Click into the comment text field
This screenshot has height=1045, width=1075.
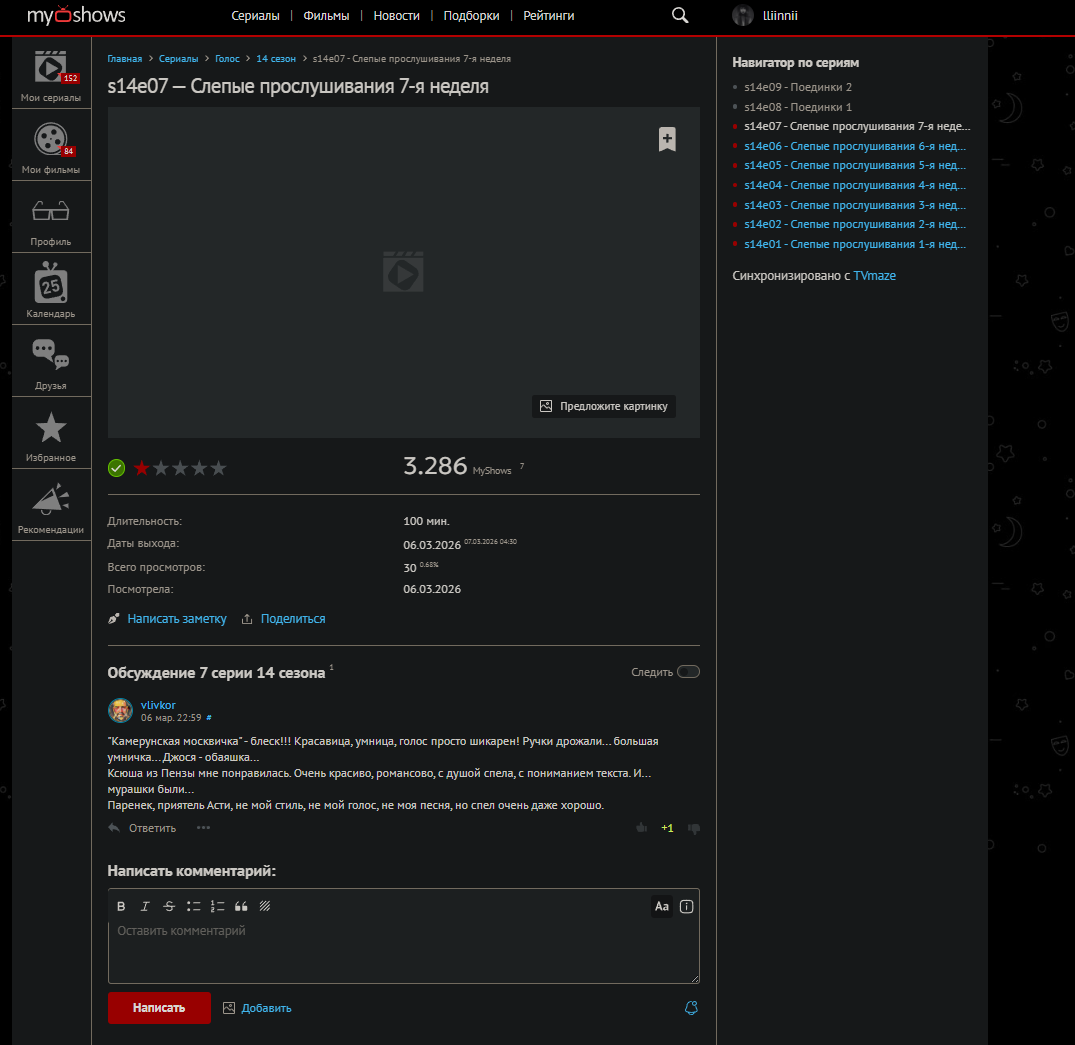point(403,952)
